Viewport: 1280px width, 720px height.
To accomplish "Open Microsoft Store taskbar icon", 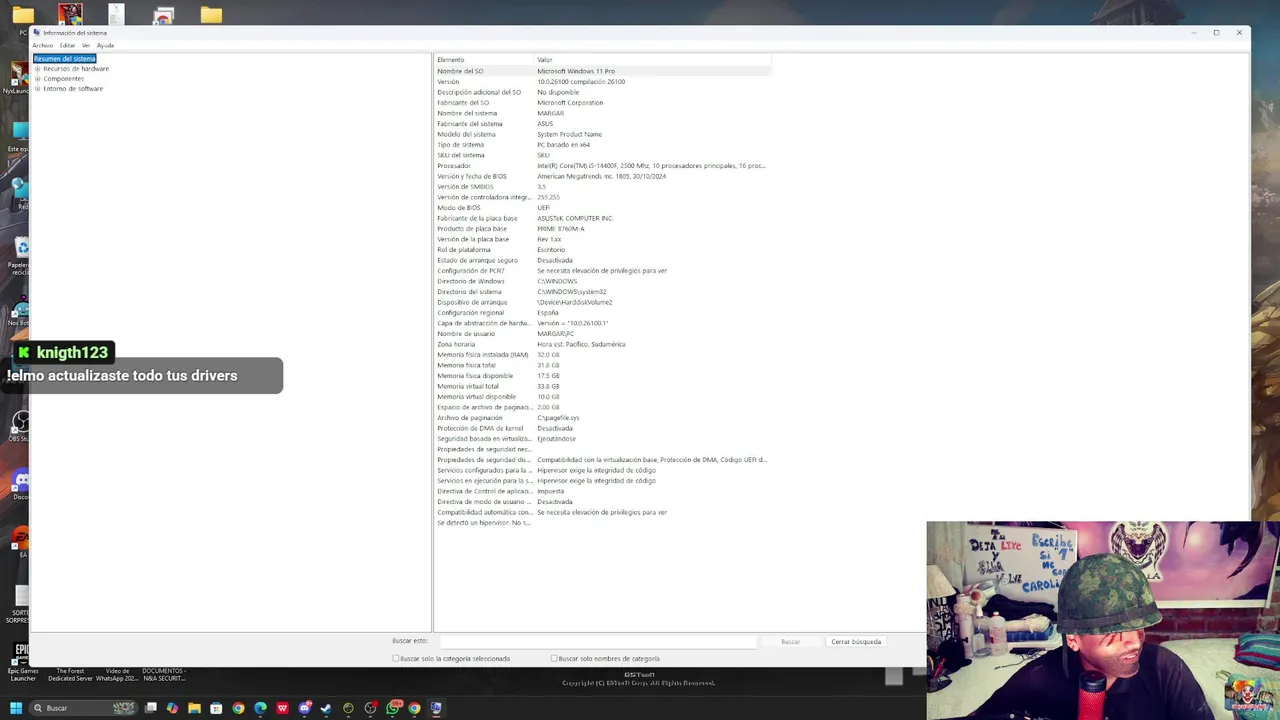I will click(x=216, y=708).
